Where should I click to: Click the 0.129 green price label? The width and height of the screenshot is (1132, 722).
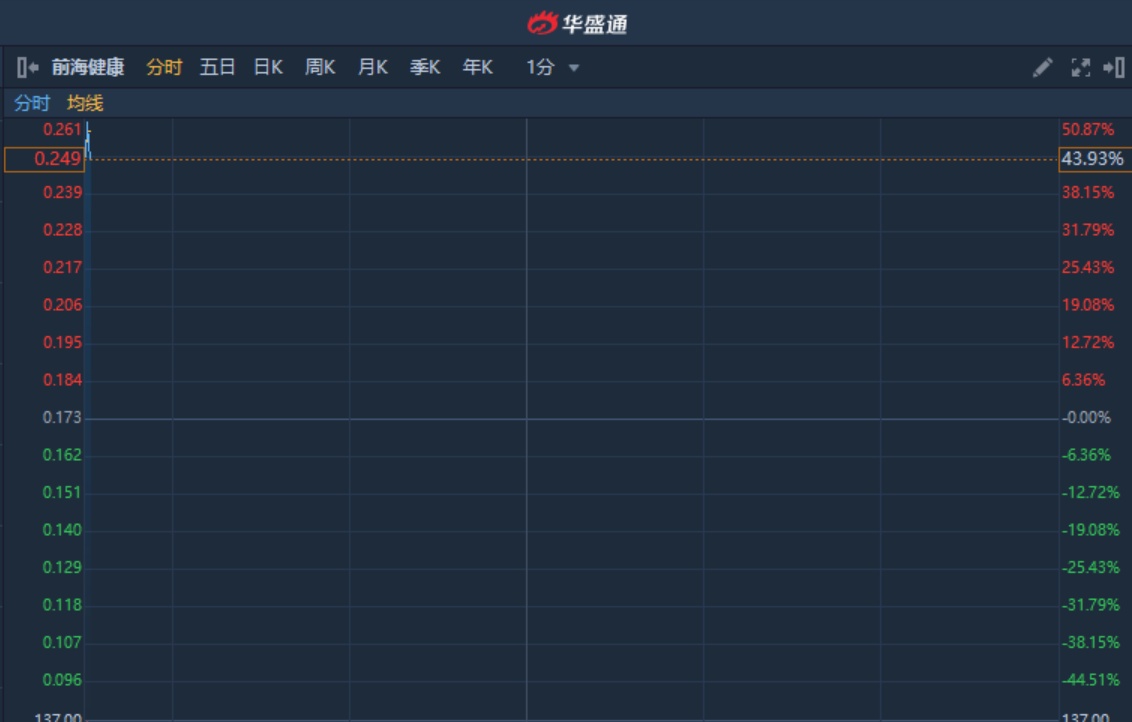62,567
